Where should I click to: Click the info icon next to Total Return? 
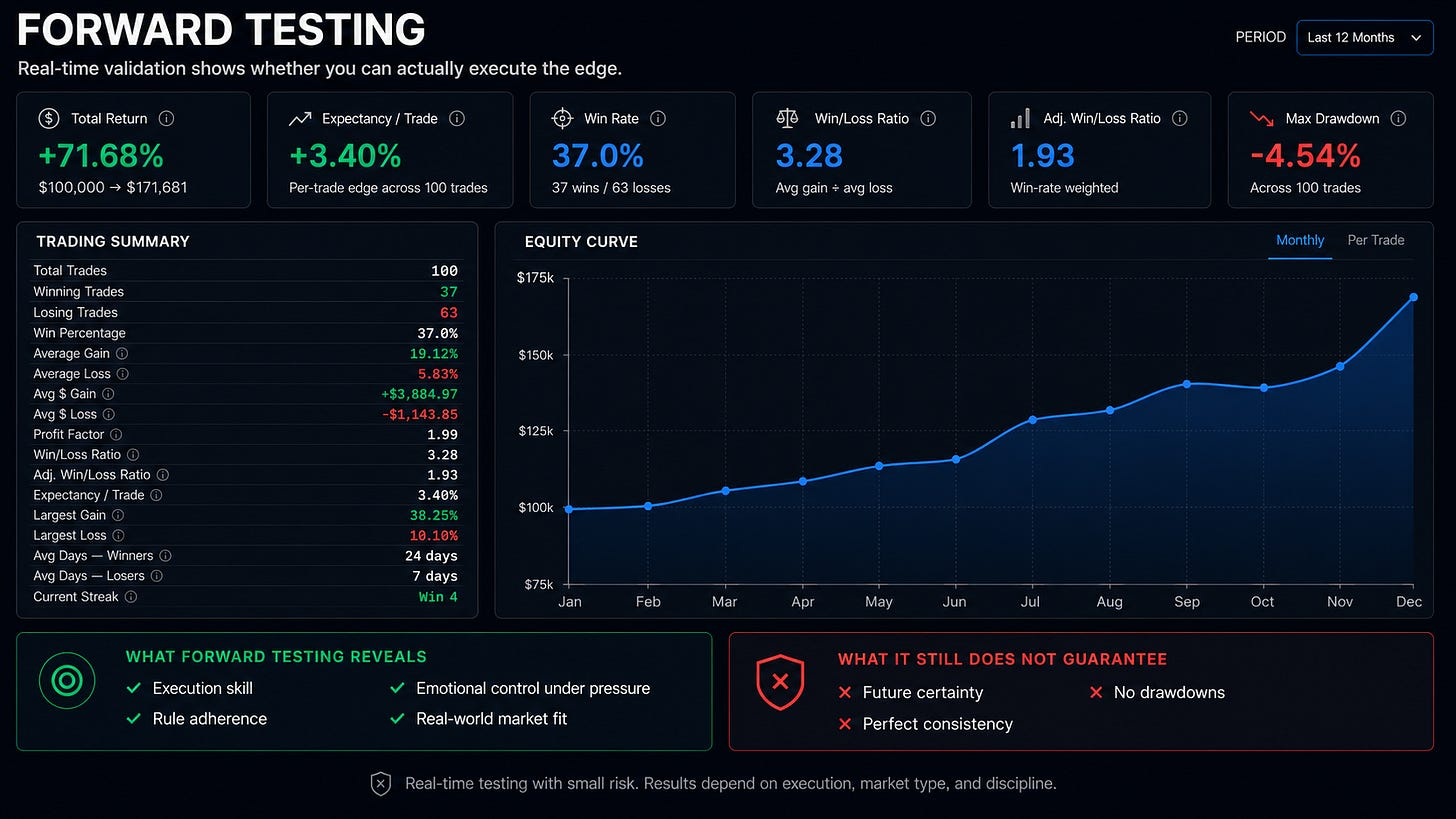click(x=167, y=118)
